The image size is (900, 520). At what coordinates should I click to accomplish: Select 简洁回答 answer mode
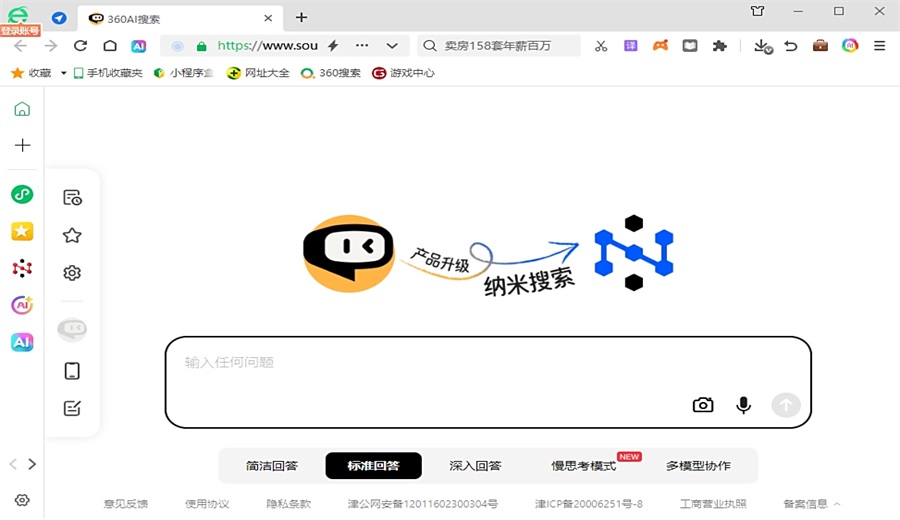[272, 465]
